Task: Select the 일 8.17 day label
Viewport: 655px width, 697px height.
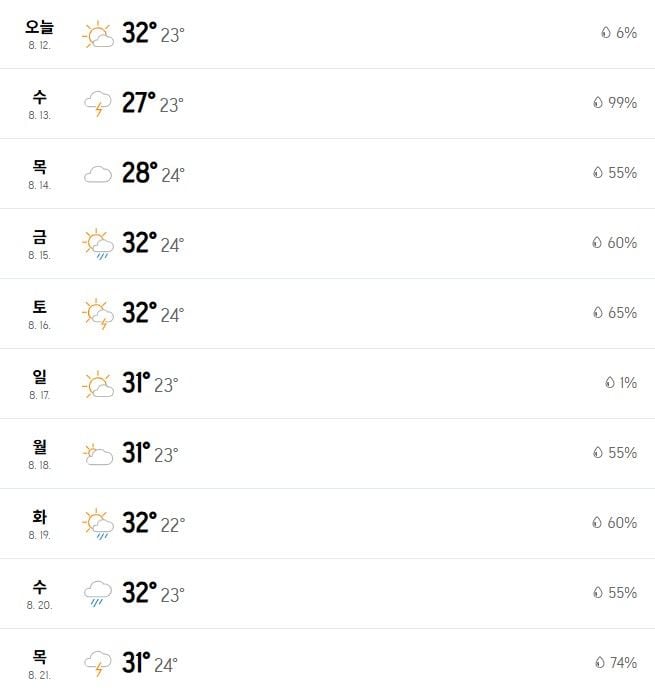Action: pyautogui.click(x=40, y=384)
